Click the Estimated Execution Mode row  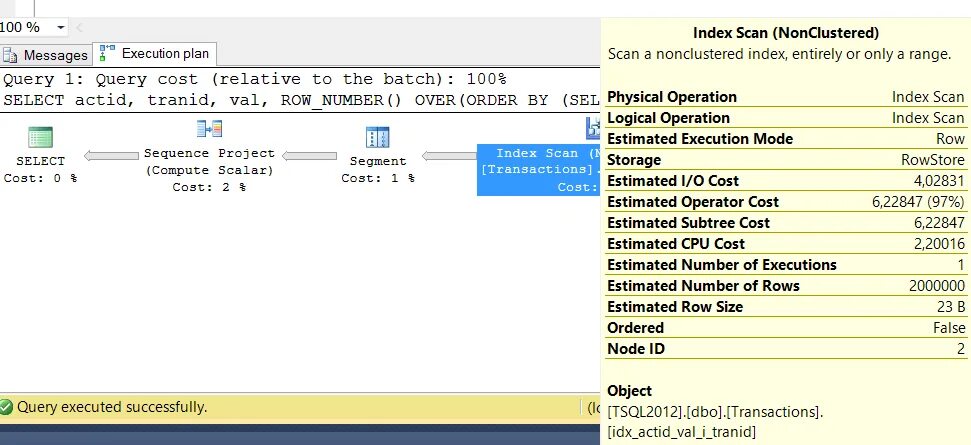(x=785, y=139)
